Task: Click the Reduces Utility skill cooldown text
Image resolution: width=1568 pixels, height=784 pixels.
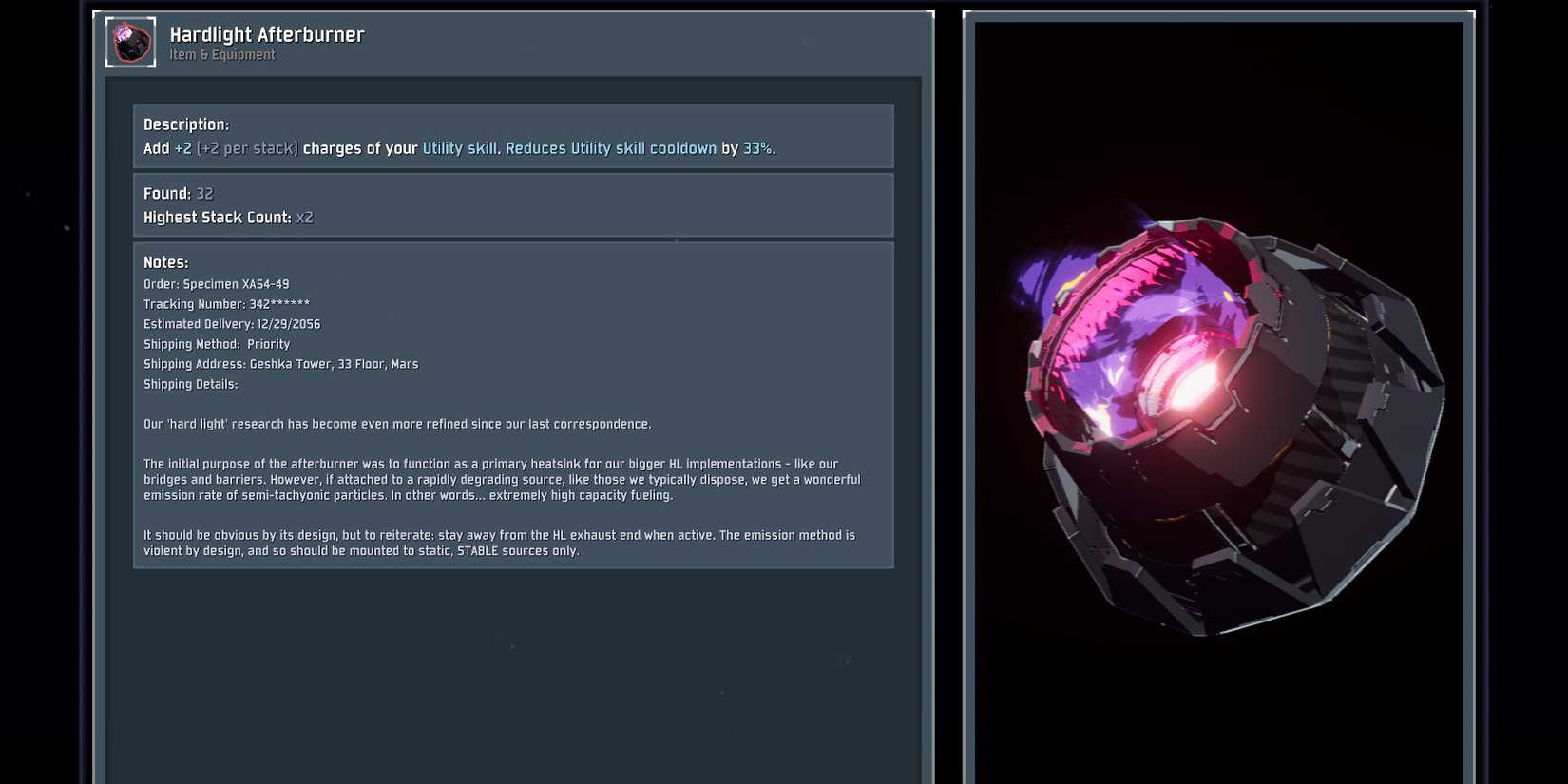Action: coord(611,148)
